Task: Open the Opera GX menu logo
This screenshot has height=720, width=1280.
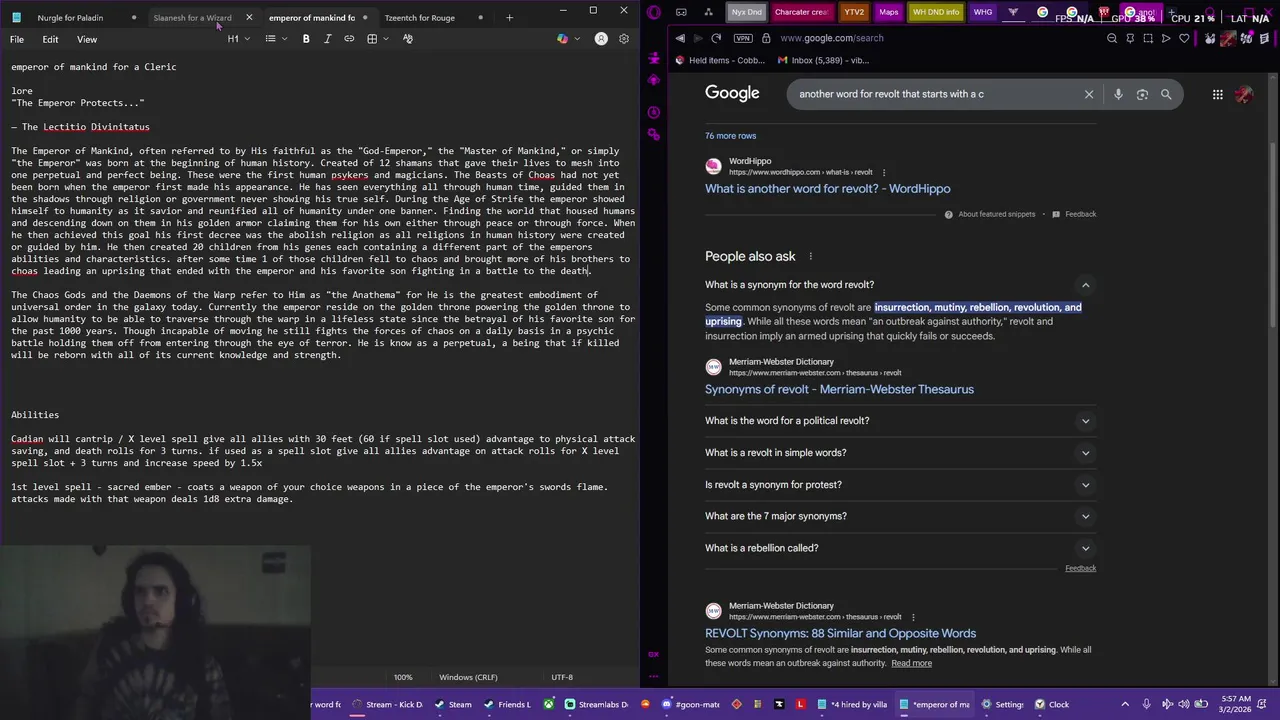Action: coord(654,12)
